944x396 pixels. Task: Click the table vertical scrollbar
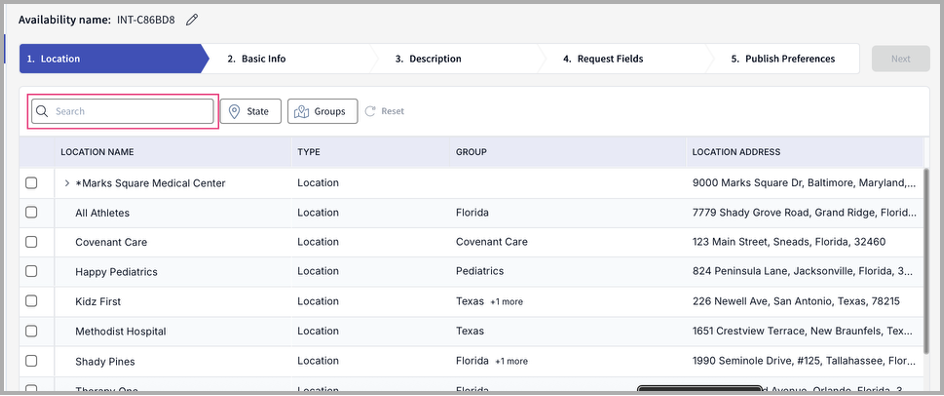tap(928, 260)
